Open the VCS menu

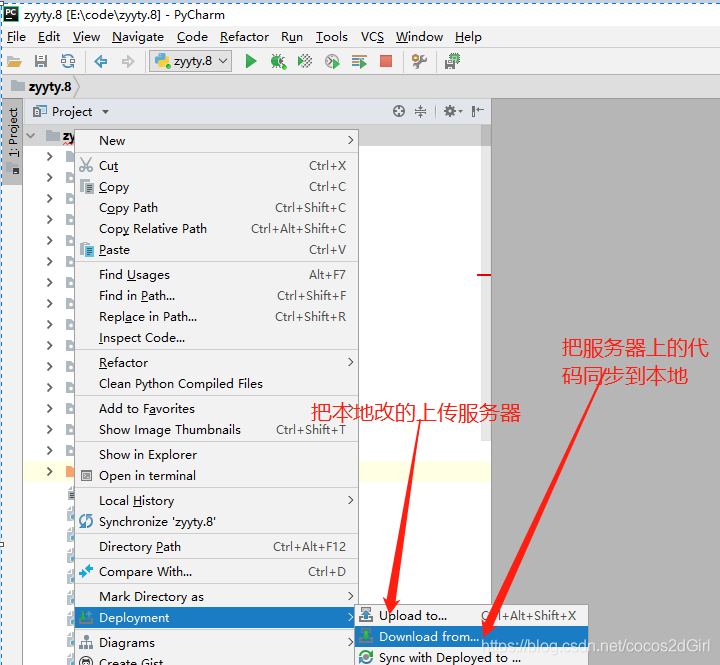tap(372, 37)
